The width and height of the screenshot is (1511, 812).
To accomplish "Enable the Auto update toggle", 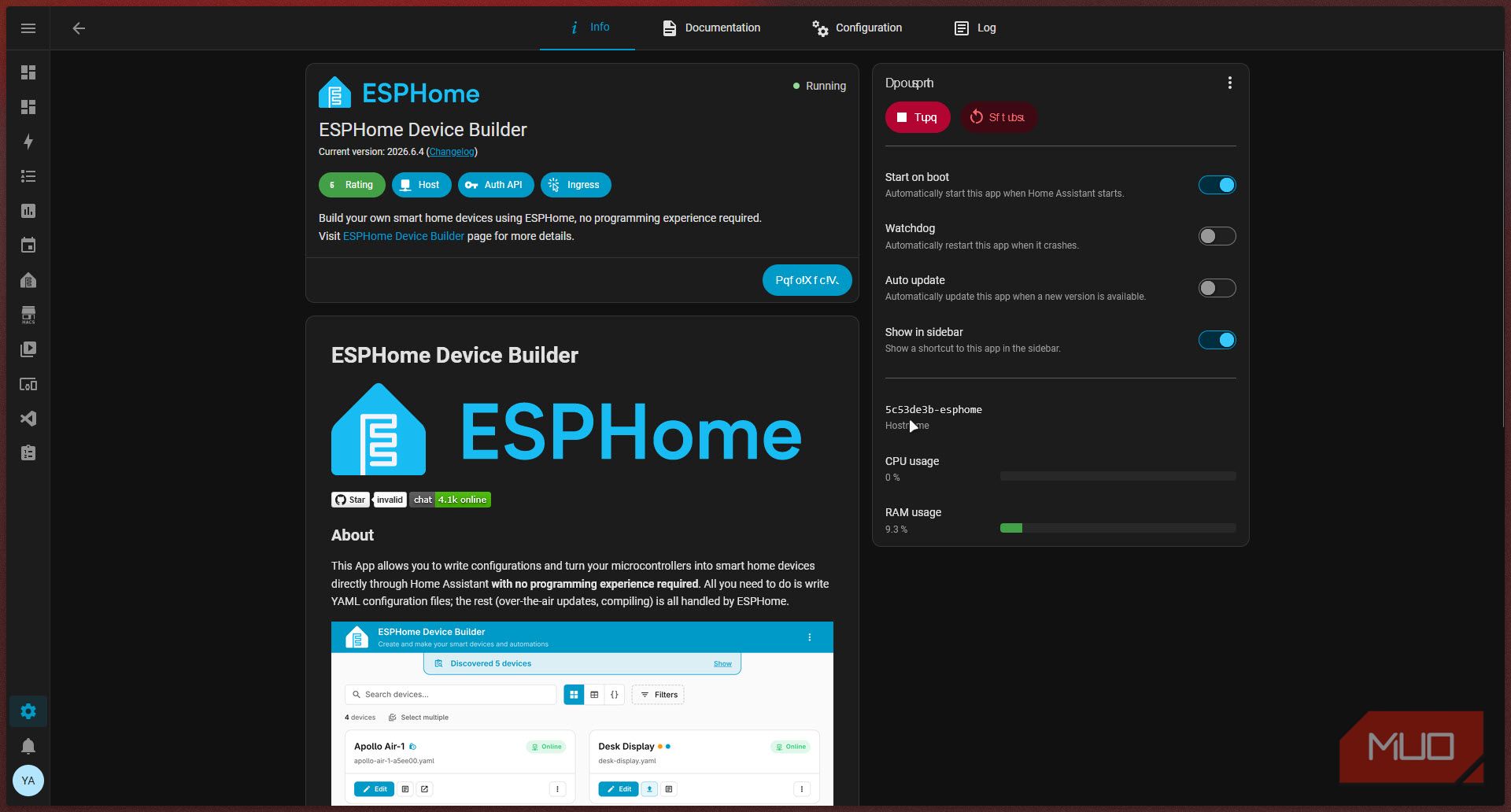I will tap(1217, 288).
